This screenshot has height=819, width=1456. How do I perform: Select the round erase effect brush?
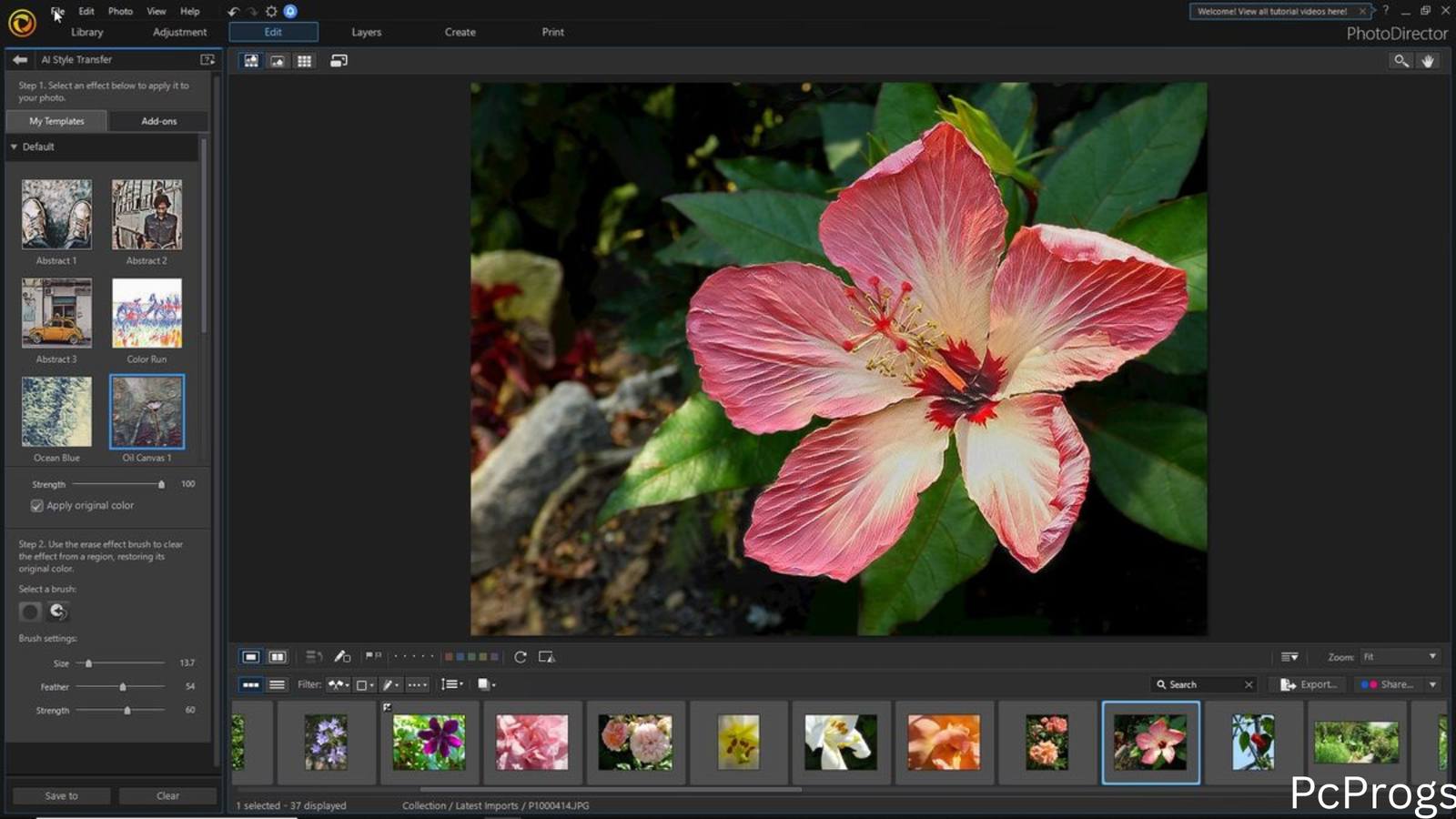click(x=30, y=612)
